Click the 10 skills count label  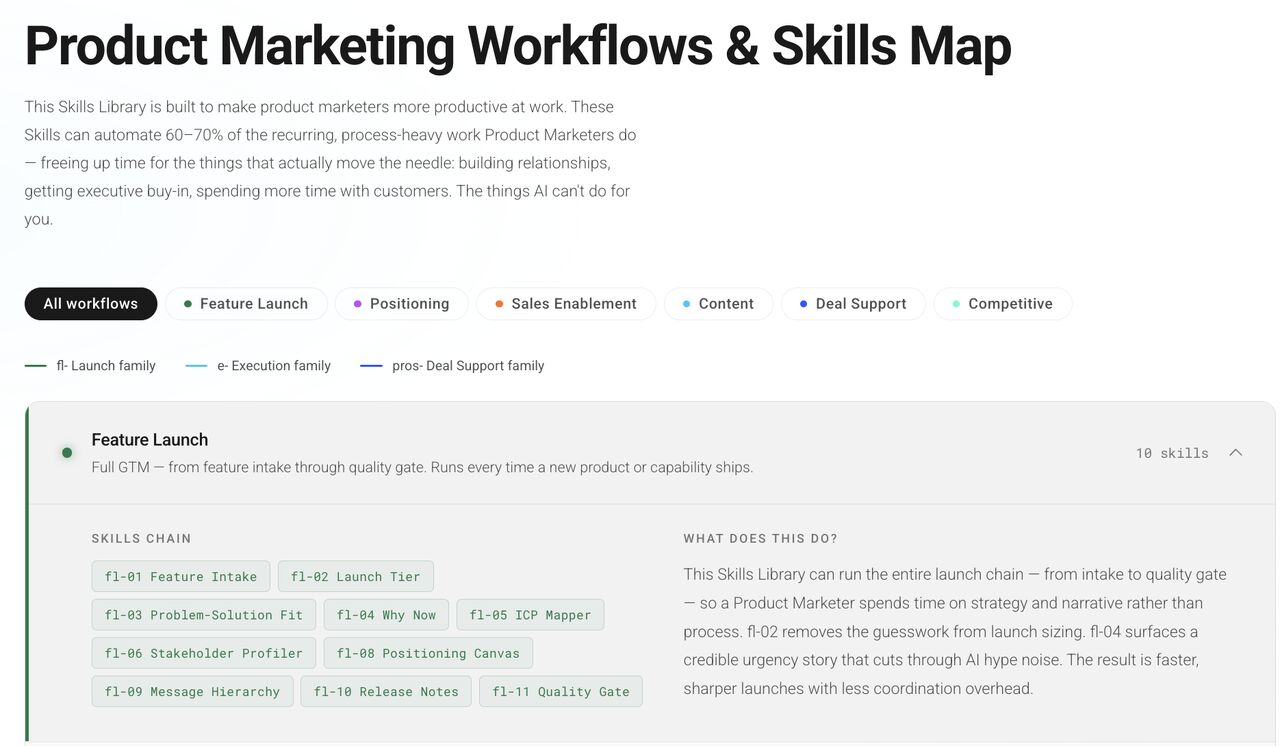click(x=1172, y=453)
